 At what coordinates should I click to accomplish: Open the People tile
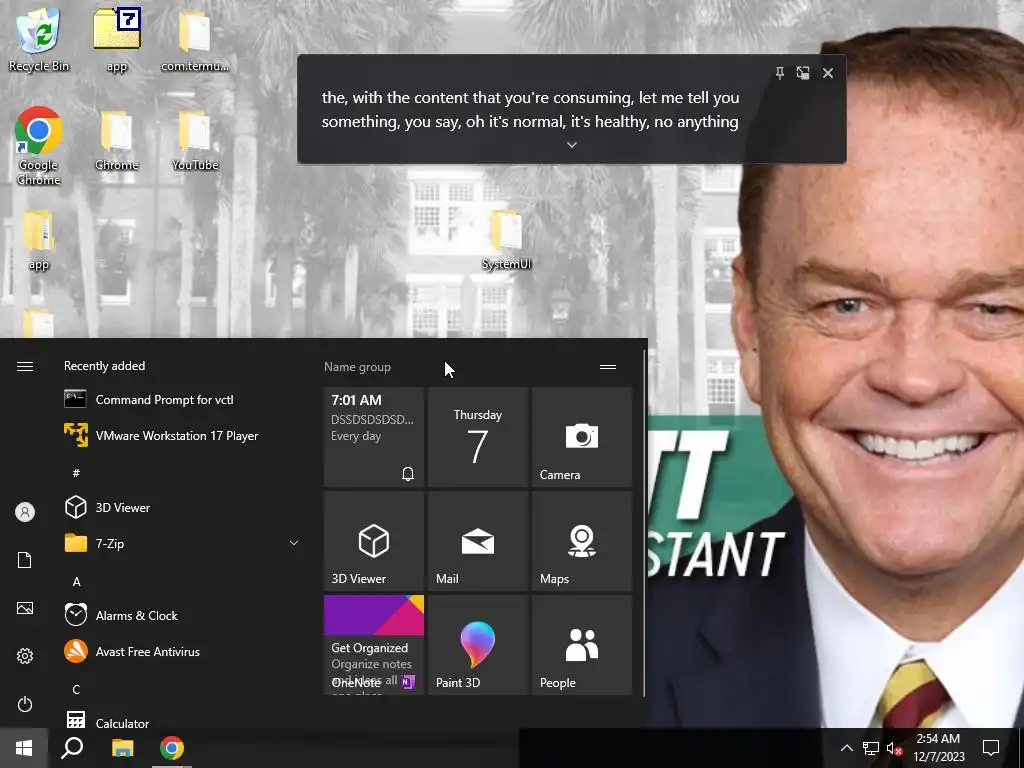pyautogui.click(x=582, y=645)
